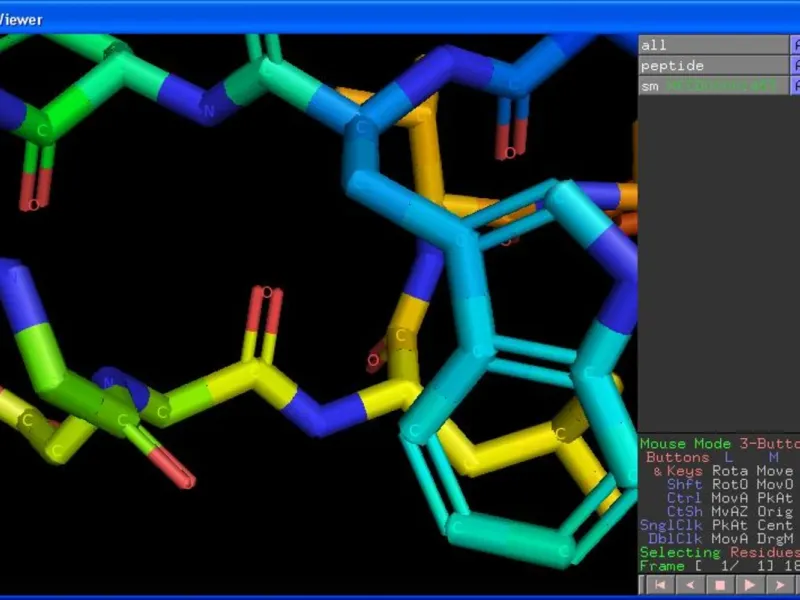Viewport: 800px width, 600px height.
Task: Click the 'SnglClk' label
Action: pyautogui.click(x=671, y=525)
